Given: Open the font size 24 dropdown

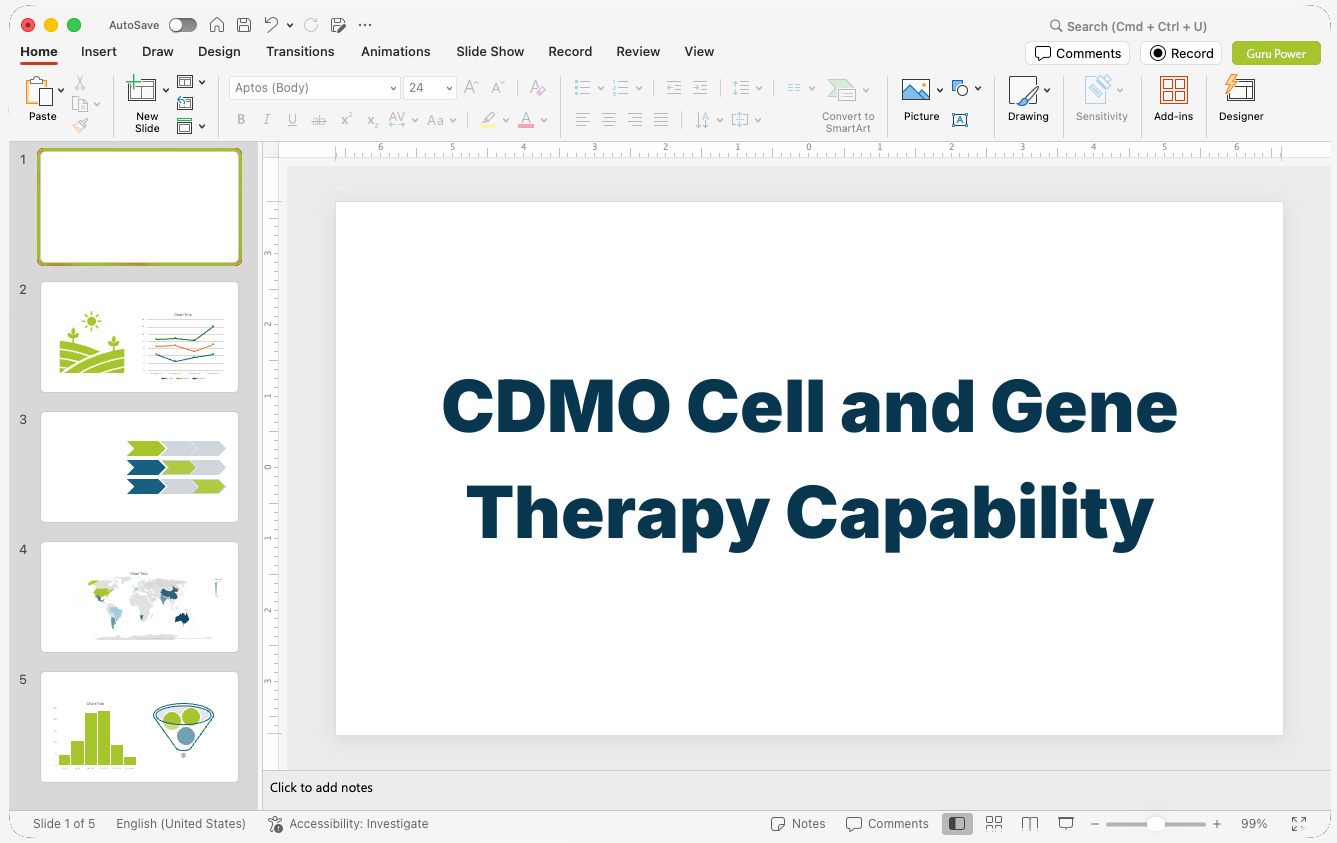Looking at the screenshot, I should (x=450, y=88).
